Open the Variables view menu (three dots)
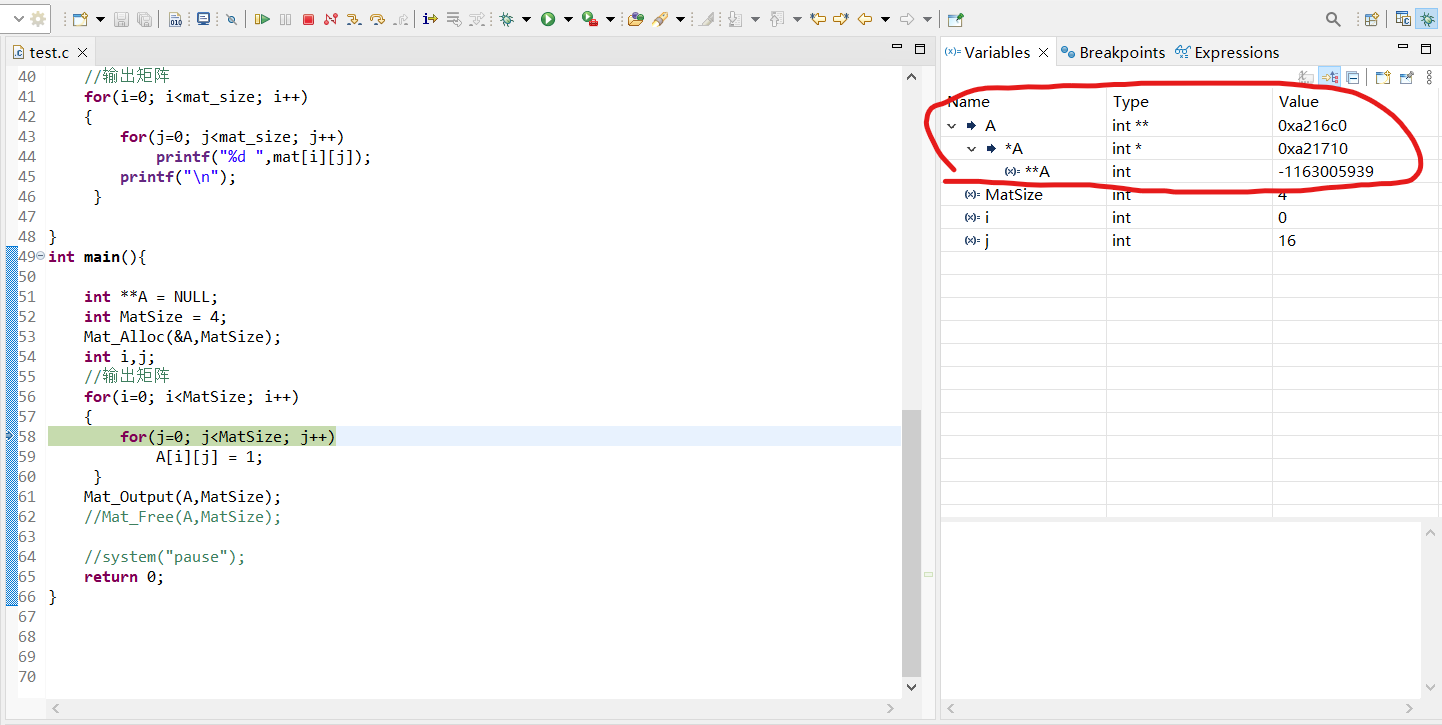Viewport: 1442px width, 725px height. [1429, 77]
